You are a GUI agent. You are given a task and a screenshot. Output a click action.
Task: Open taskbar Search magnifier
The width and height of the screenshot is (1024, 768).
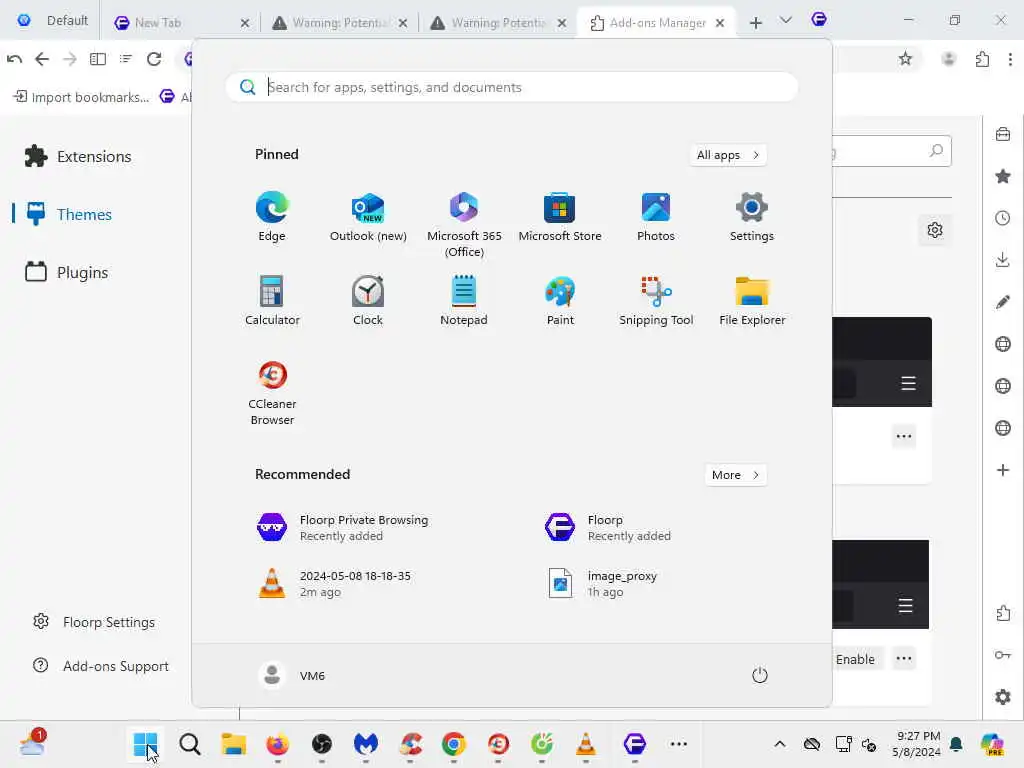click(x=189, y=744)
